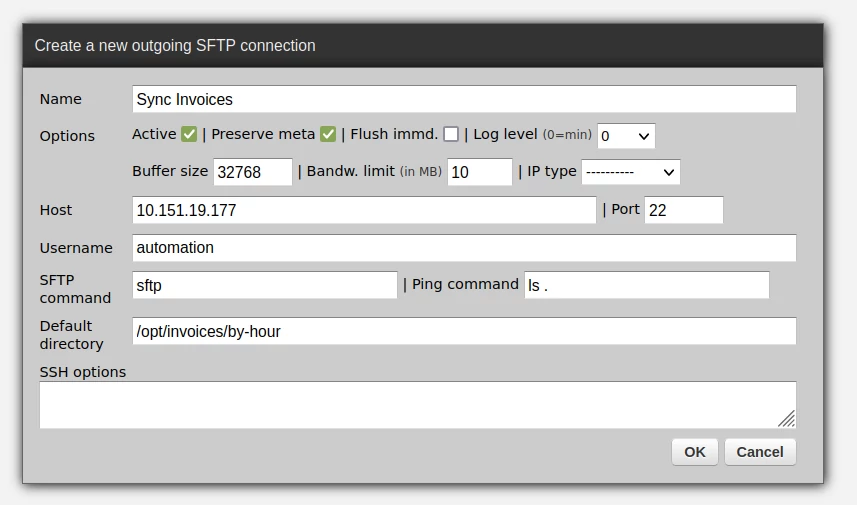Click the dialog title bar
Image resolution: width=857 pixels, height=505 pixels.
[x=423, y=45]
